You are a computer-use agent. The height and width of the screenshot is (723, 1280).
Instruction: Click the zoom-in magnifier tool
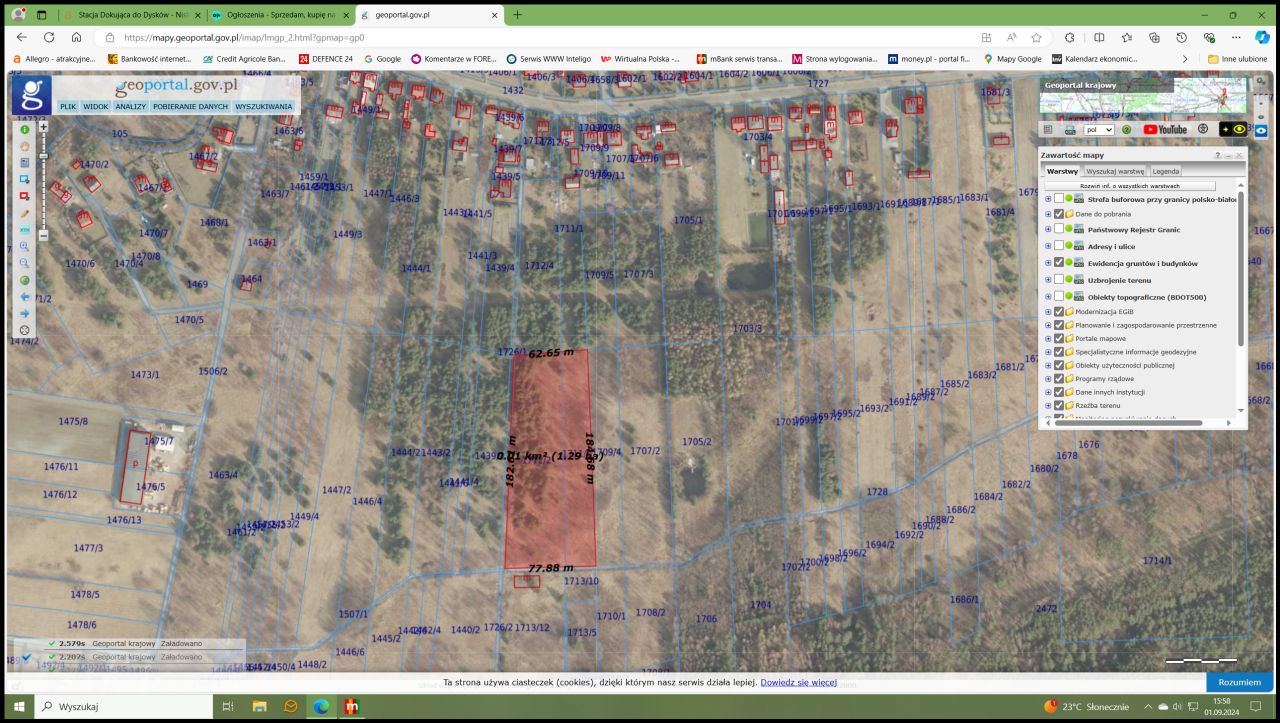pyautogui.click(x=25, y=246)
